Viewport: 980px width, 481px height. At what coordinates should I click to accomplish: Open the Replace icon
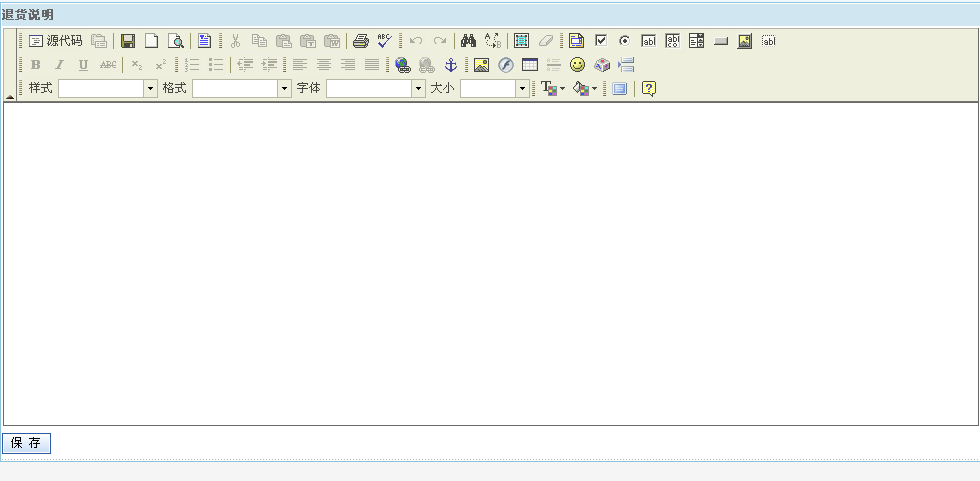tap(492, 41)
